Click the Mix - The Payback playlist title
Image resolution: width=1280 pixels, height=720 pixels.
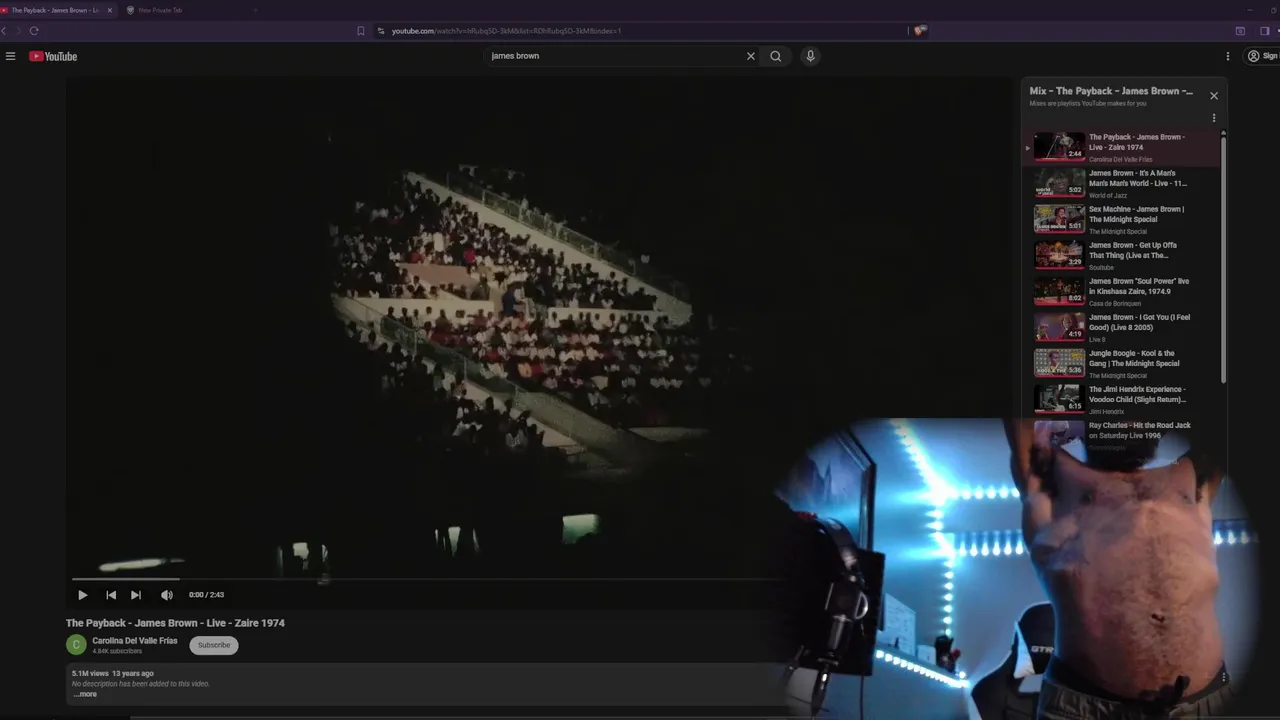click(x=1111, y=91)
